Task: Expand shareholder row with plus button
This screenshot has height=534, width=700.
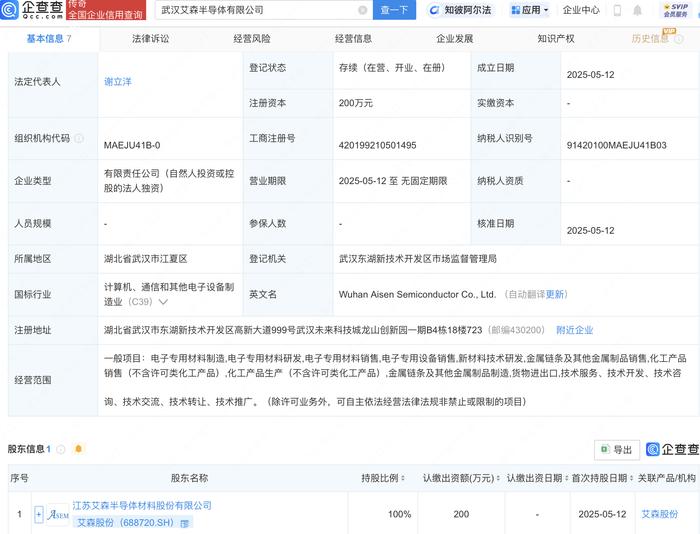Action: [38, 514]
